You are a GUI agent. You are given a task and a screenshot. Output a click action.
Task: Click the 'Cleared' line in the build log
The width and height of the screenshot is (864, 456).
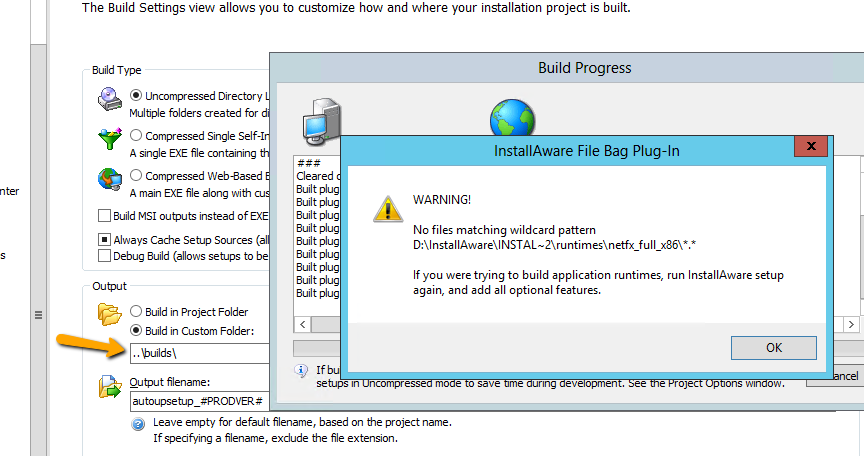317,176
